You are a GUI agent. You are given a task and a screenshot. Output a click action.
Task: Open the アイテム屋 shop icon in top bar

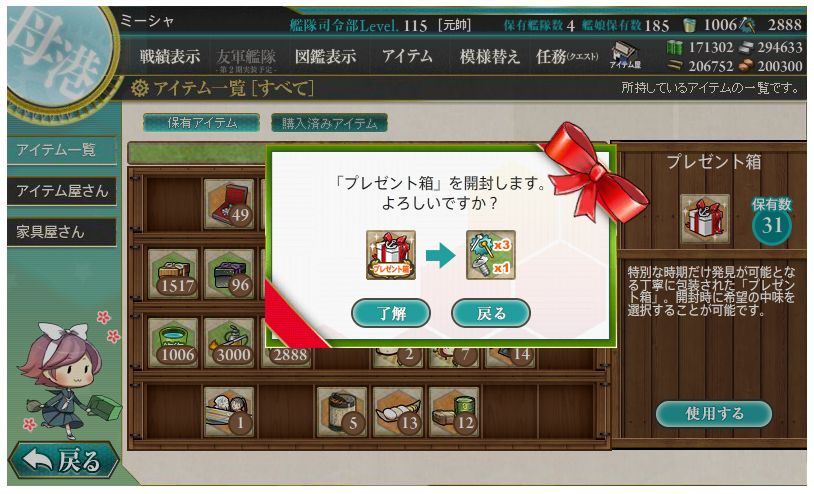(625, 56)
